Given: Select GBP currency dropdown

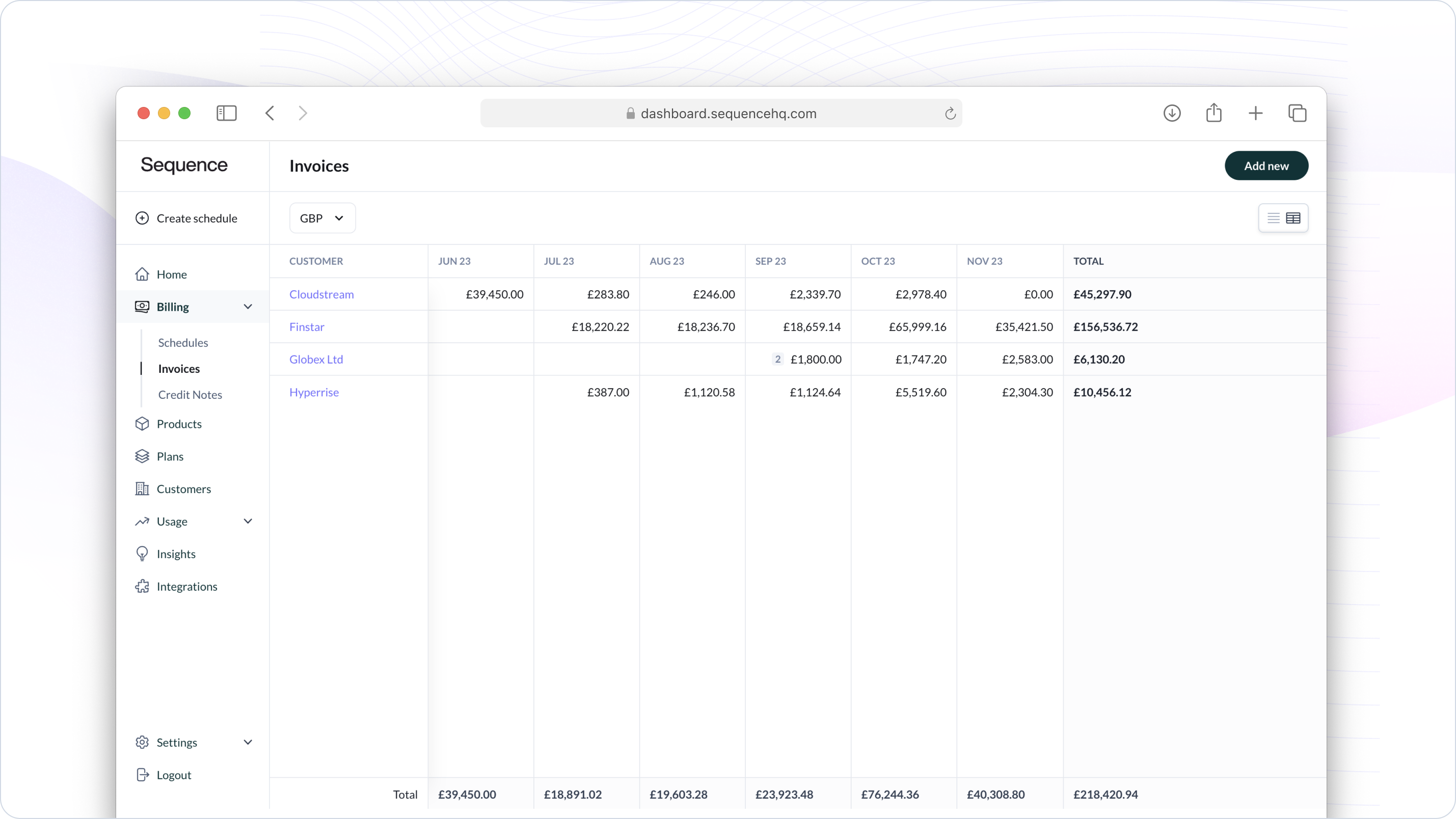Looking at the screenshot, I should [320, 218].
